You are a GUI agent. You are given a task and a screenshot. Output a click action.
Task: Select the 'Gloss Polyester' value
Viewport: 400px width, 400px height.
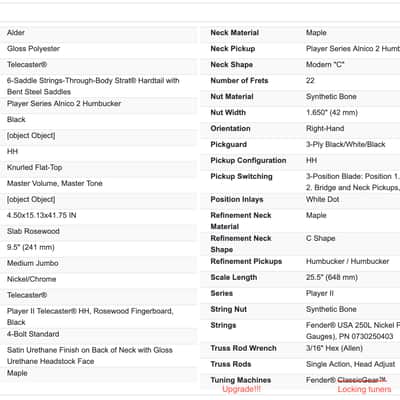(x=33, y=48)
